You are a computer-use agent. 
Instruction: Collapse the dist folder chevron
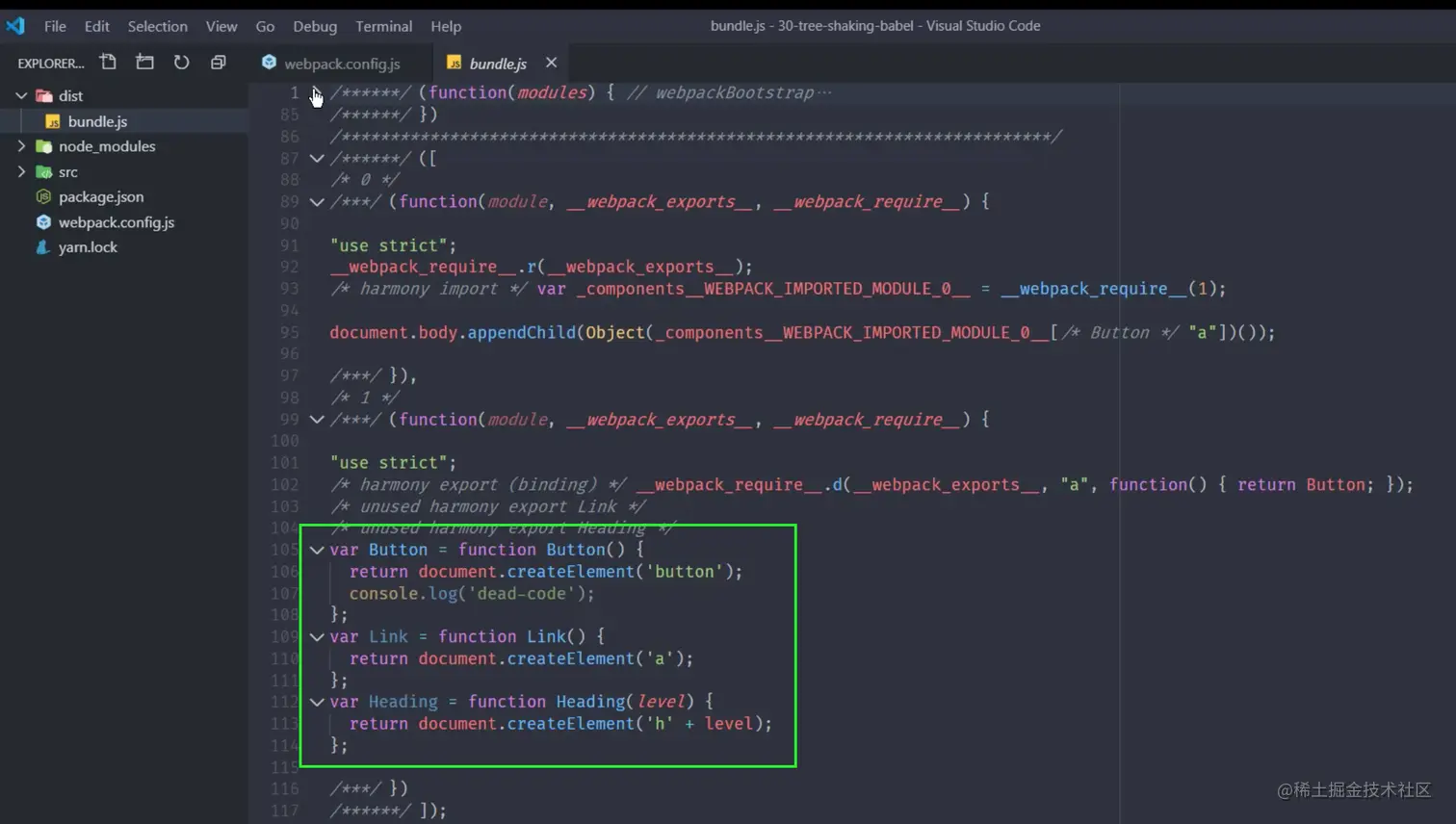[x=21, y=95]
